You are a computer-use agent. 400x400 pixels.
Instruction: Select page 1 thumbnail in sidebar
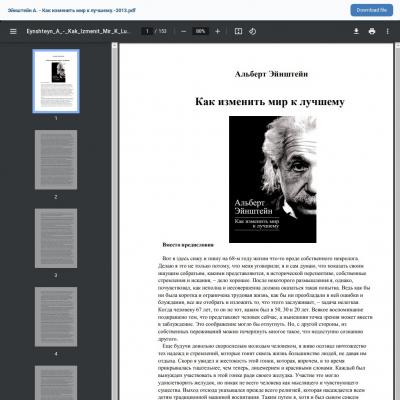click(x=56, y=81)
